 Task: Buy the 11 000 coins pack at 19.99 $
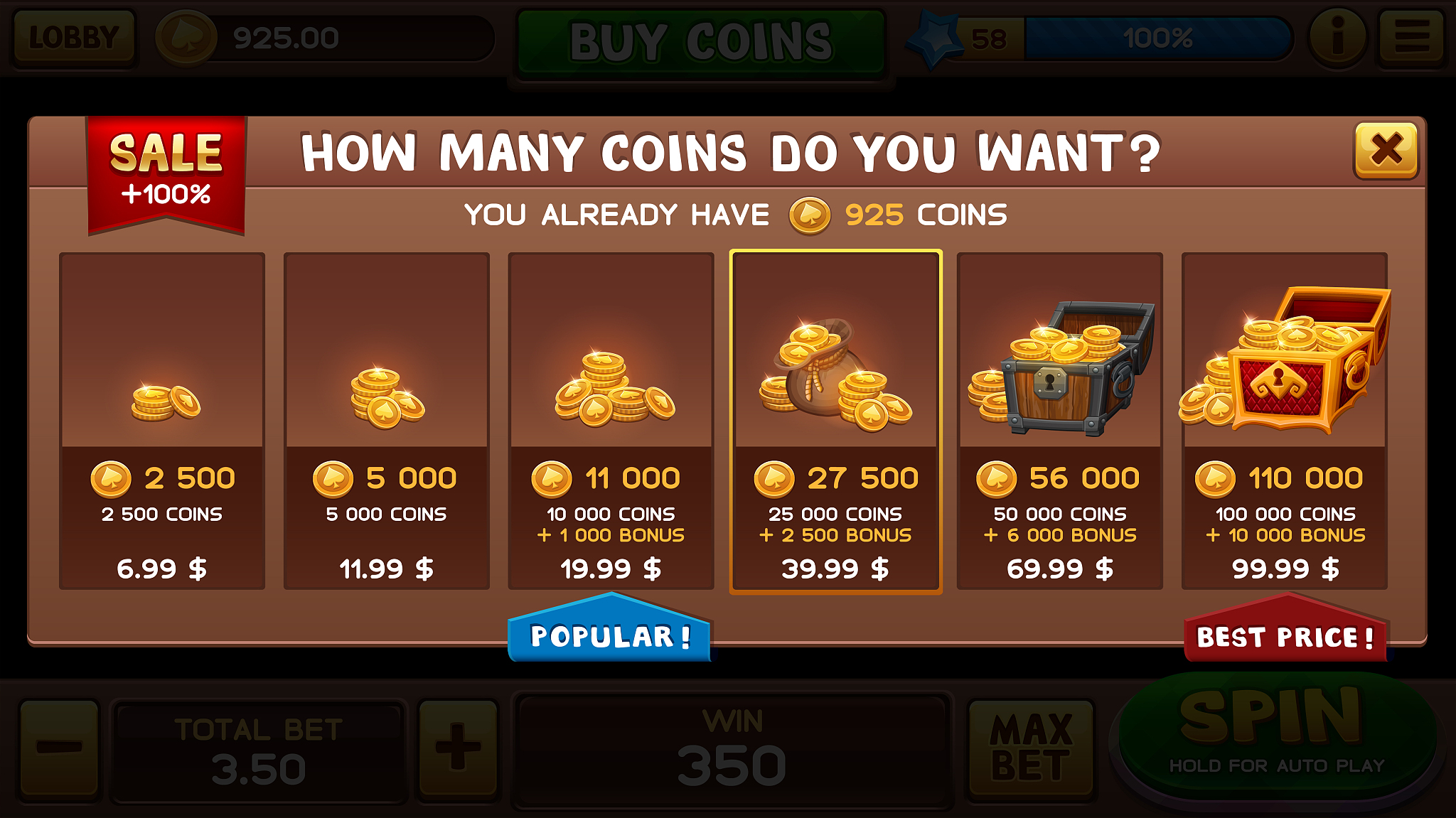pos(611,421)
